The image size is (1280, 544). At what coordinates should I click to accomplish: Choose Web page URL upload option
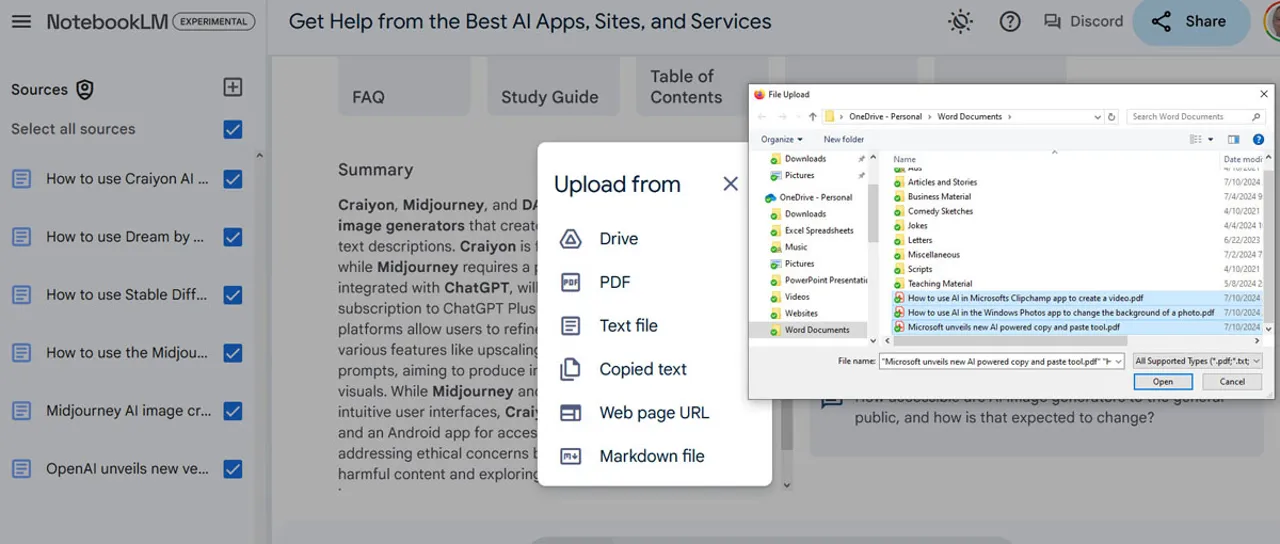pyautogui.click(x=654, y=413)
